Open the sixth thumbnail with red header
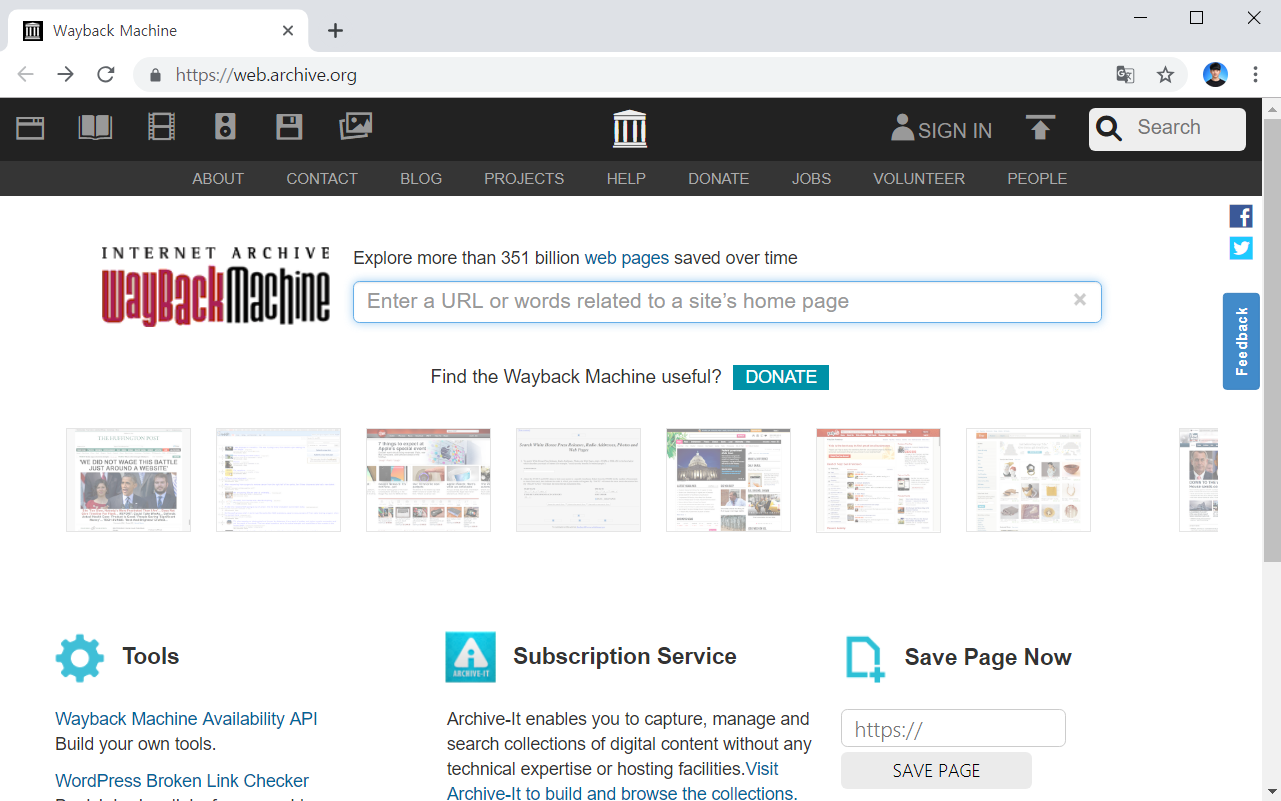 tap(878, 480)
